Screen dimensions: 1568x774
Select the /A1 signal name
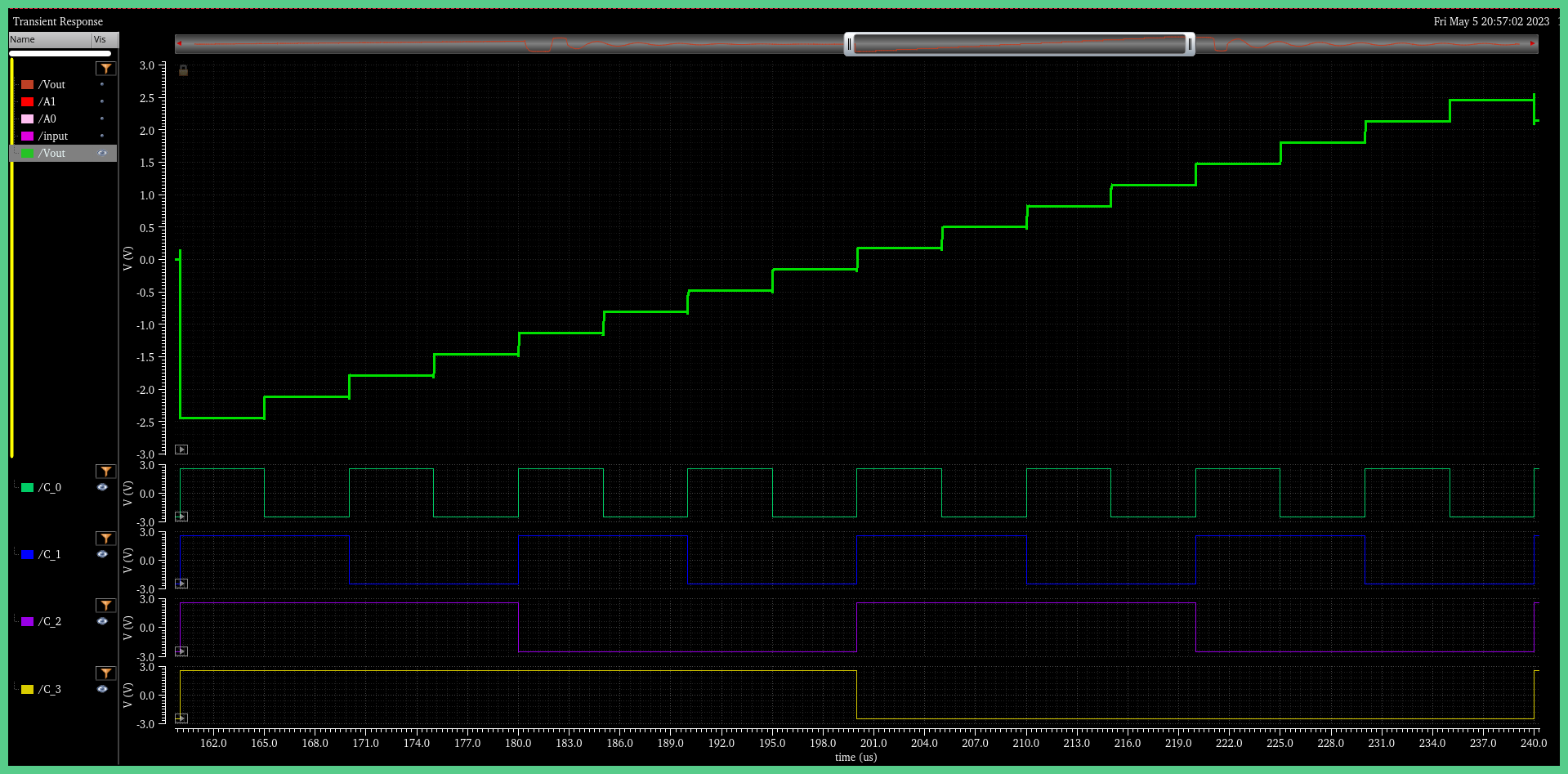pos(47,101)
